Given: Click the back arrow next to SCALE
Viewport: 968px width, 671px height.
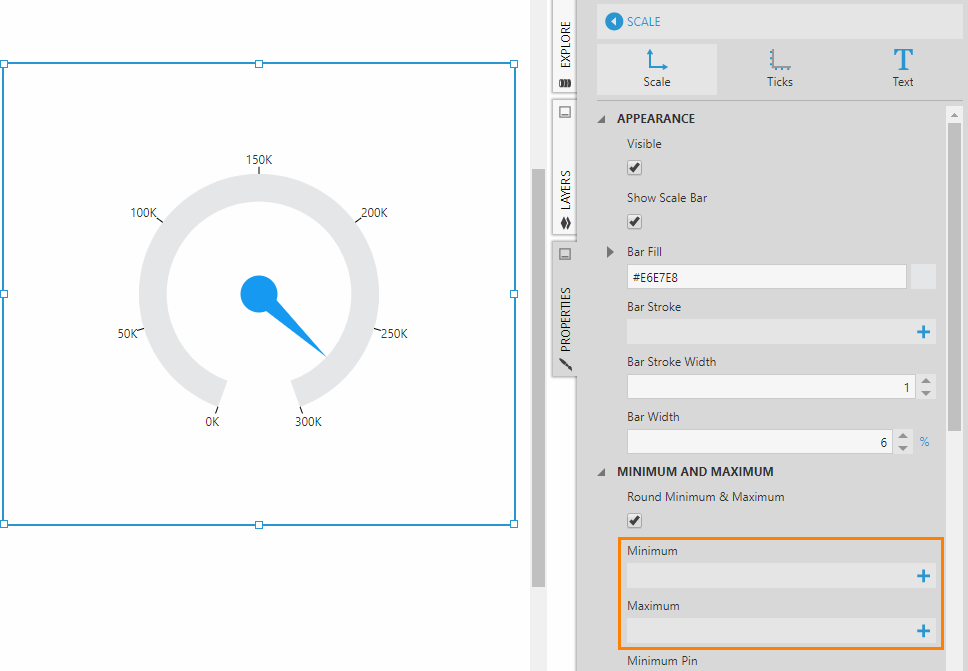Looking at the screenshot, I should (614, 21).
